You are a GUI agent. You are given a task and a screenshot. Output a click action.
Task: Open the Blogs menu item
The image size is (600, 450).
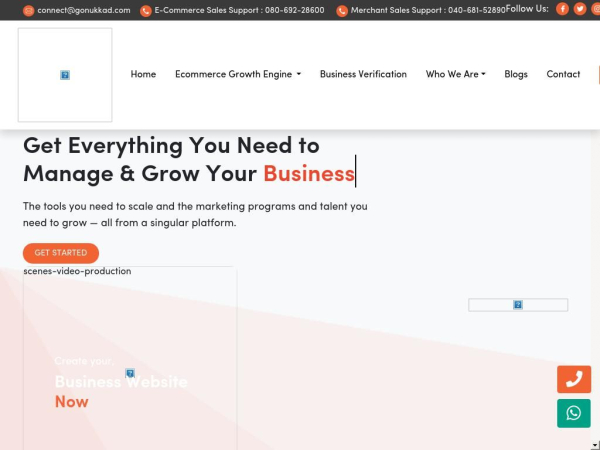[x=516, y=74]
